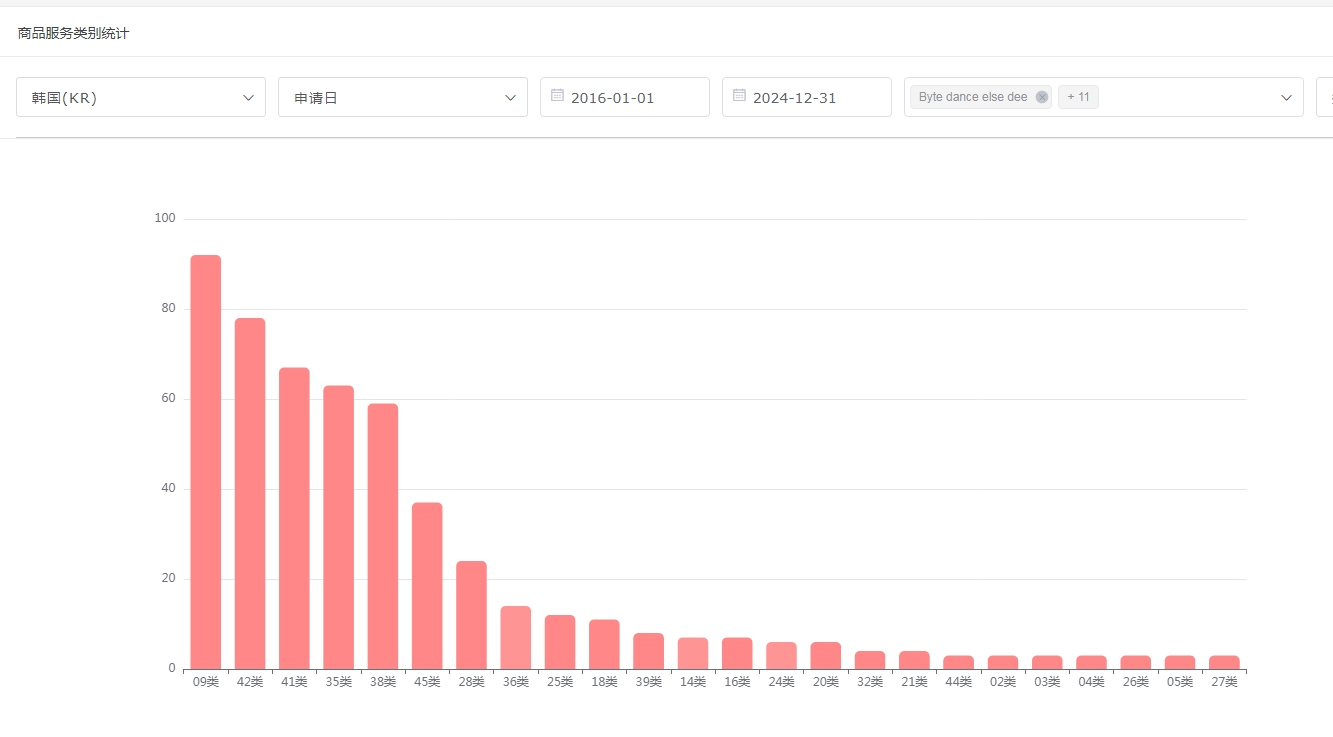The image size is (1333, 737).
Task: Open the 申请日 date type dropdown
Action: pyautogui.click(x=402, y=97)
